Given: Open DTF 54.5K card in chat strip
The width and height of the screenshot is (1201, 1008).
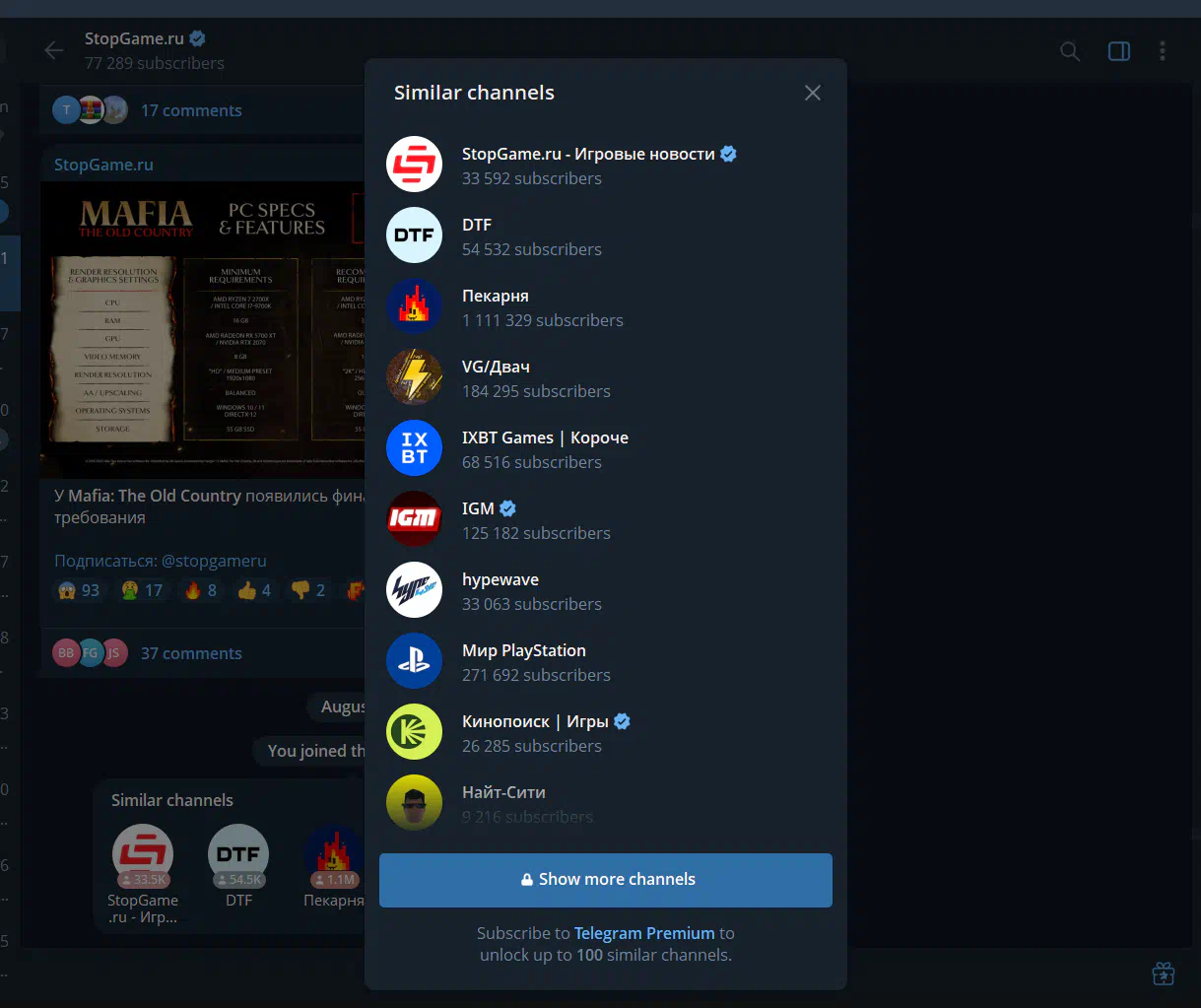Looking at the screenshot, I should point(238,867).
